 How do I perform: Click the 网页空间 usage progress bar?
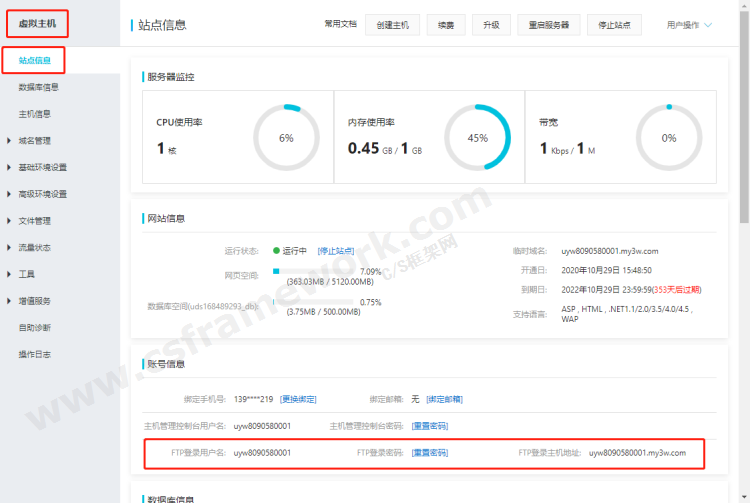pos(313,272)
